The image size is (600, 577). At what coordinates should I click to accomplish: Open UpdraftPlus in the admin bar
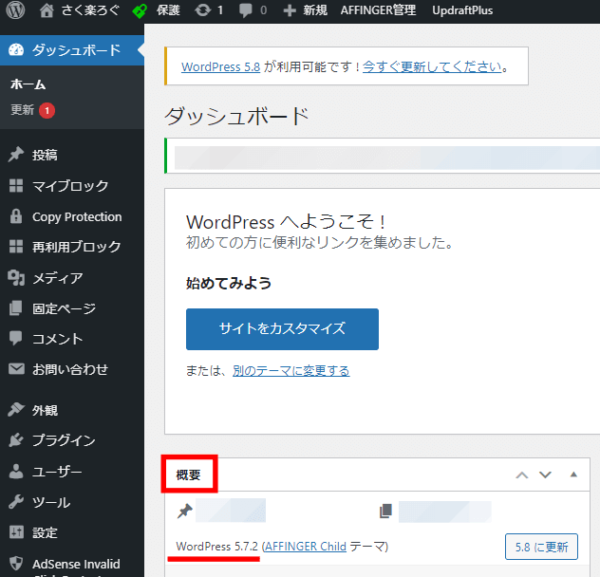[x=462, y=10]
